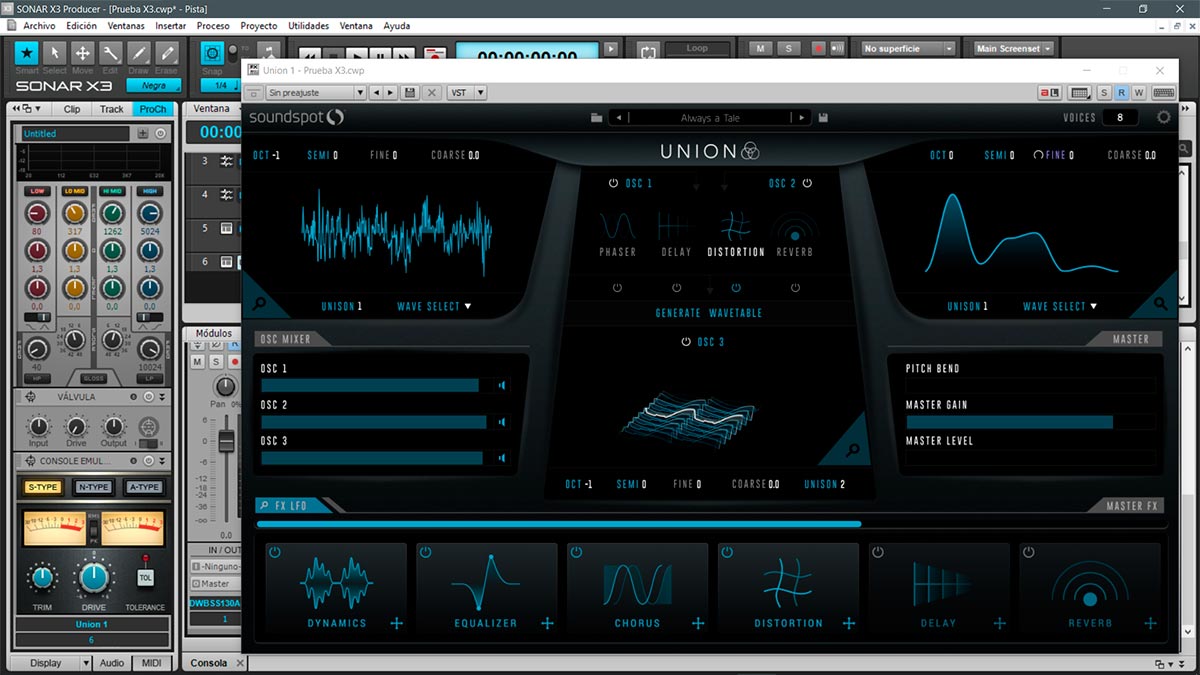Select N-TYPE console emulation

tap(93, 487)
